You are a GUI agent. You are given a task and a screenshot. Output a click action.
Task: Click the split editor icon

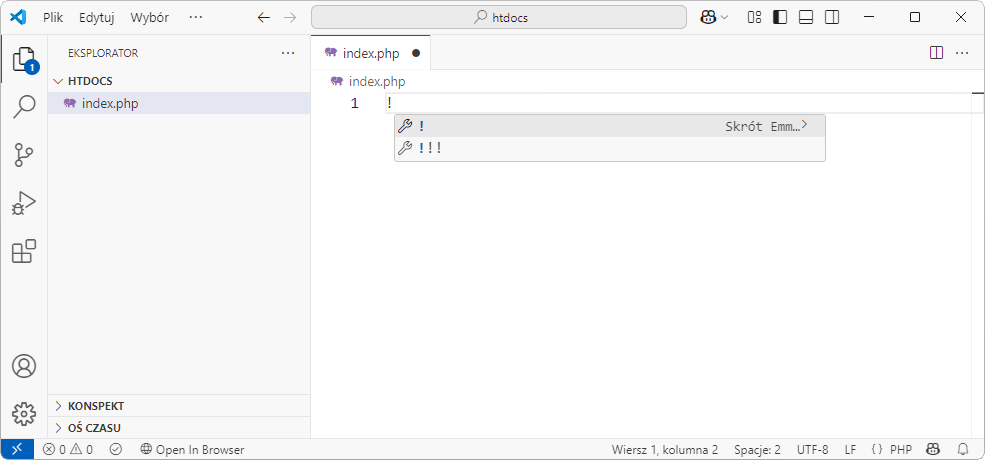click(936, 53)
